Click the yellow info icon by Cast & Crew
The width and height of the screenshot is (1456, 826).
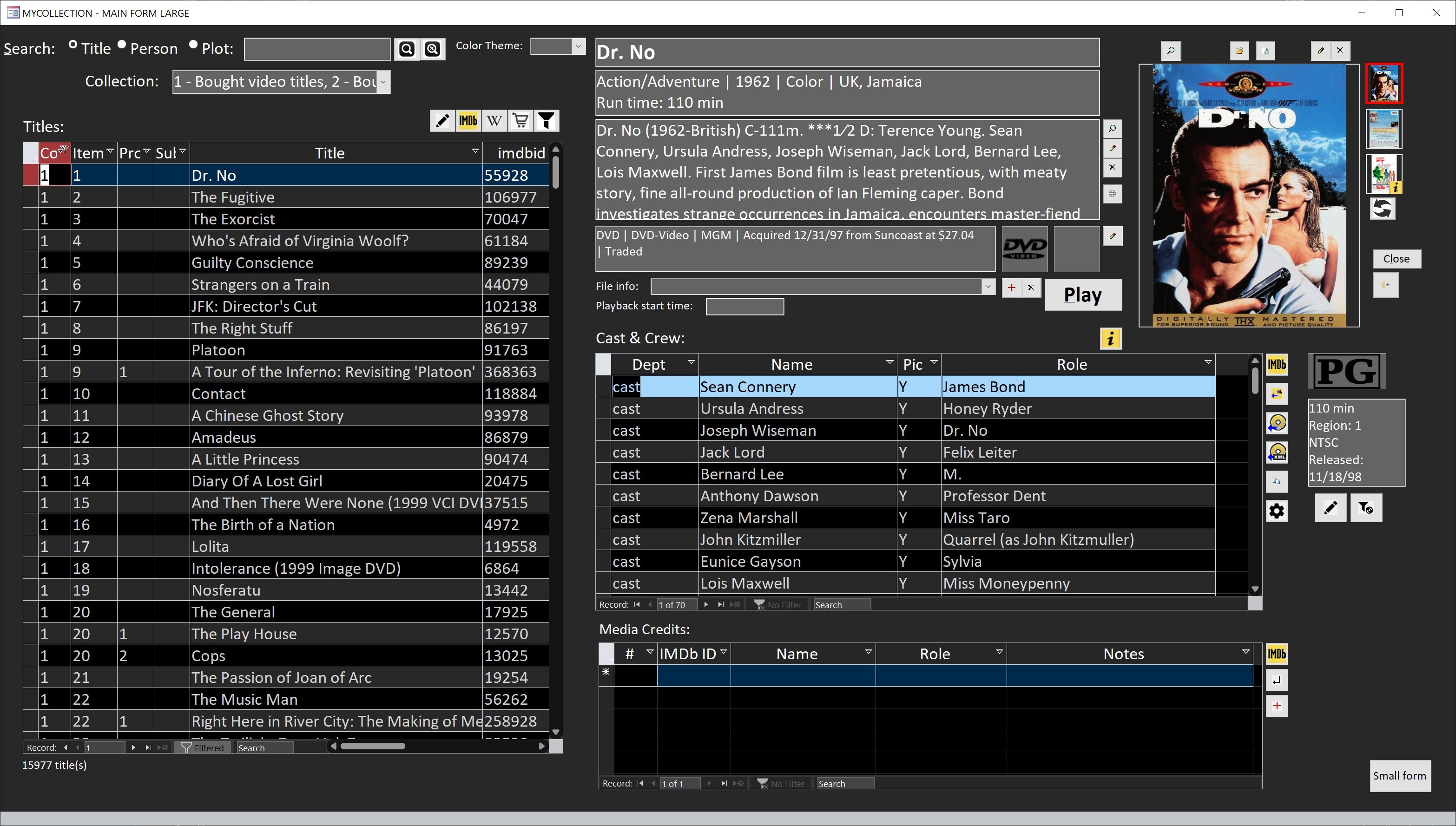[x=1110, y=339]
